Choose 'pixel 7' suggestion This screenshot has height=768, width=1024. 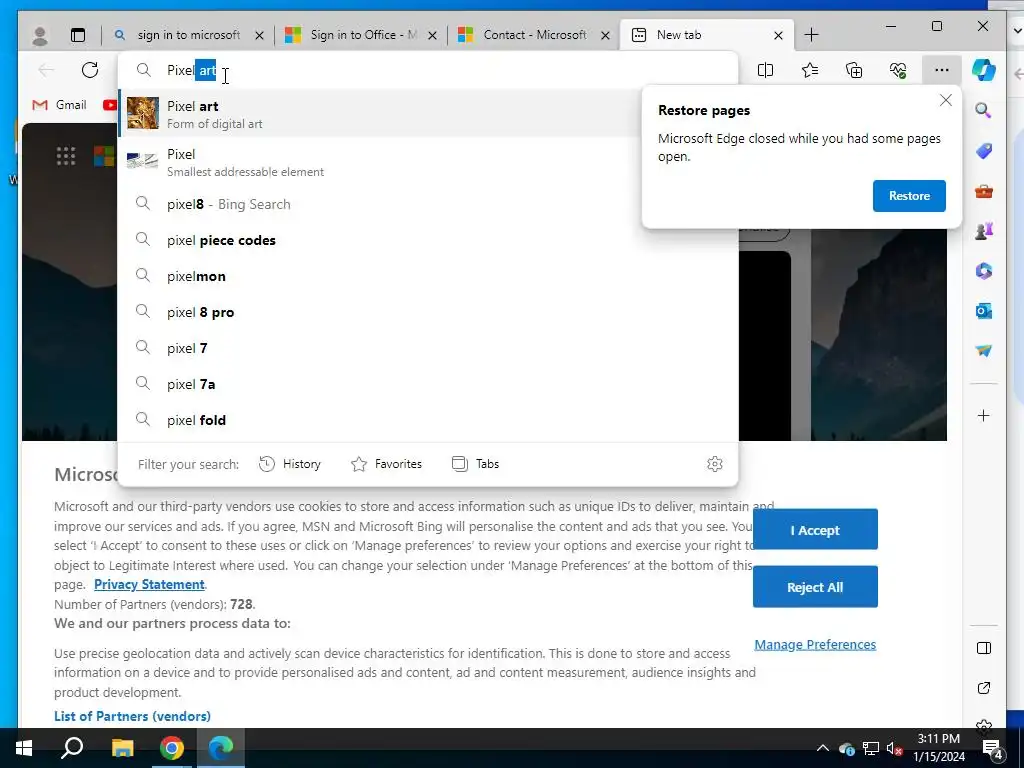(x=428, y=348)
